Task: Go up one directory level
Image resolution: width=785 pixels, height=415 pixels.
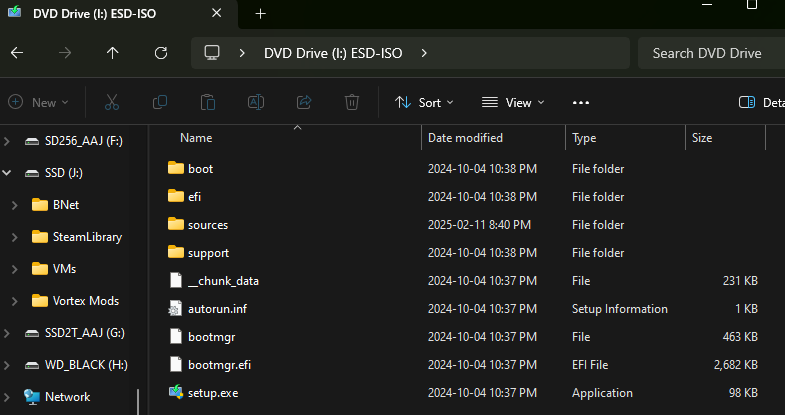Action: click(x=113, y=53)
